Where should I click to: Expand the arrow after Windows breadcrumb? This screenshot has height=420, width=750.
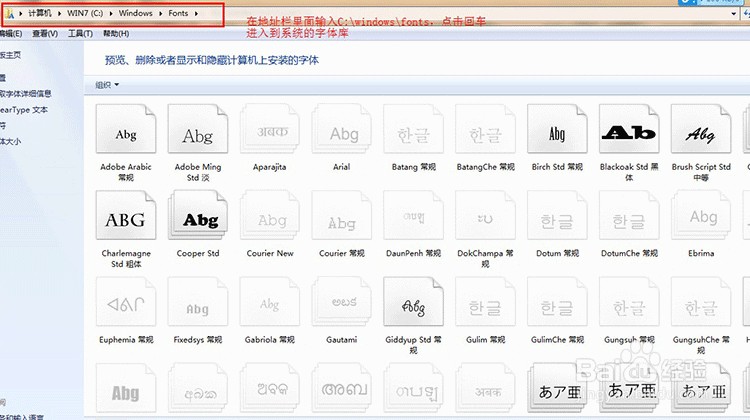click(160, 13)
